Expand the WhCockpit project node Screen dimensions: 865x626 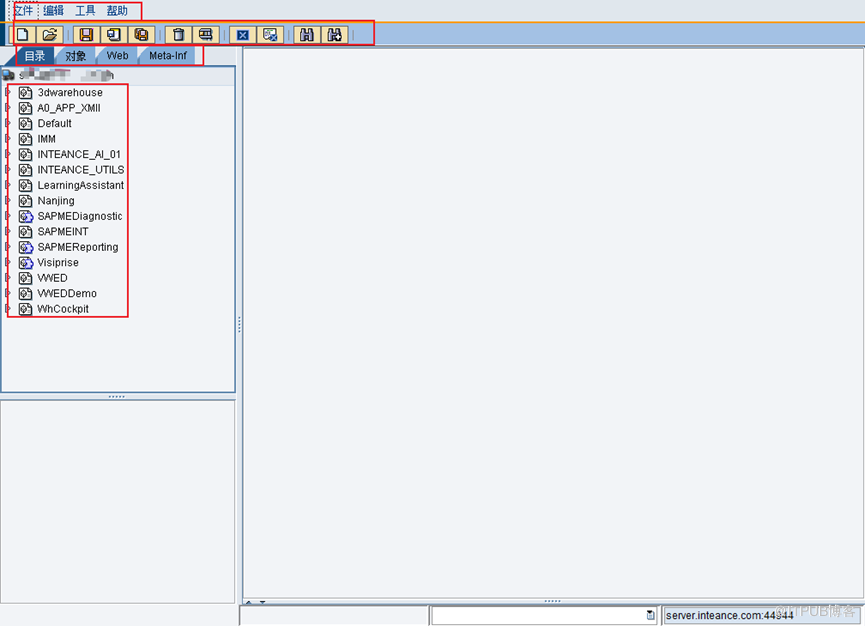(x=9, y=309)
